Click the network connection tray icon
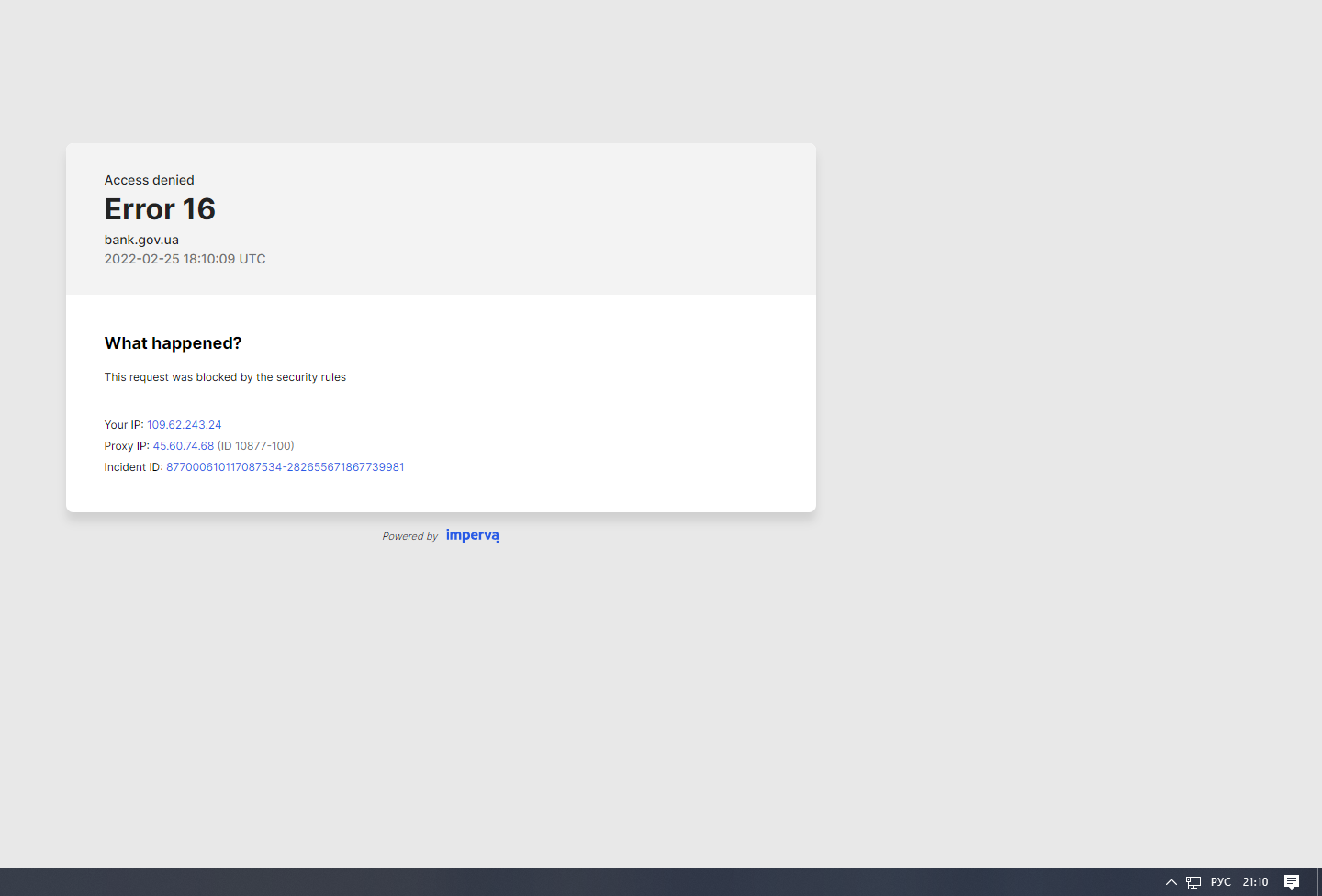 click(x=1193, y=882)
